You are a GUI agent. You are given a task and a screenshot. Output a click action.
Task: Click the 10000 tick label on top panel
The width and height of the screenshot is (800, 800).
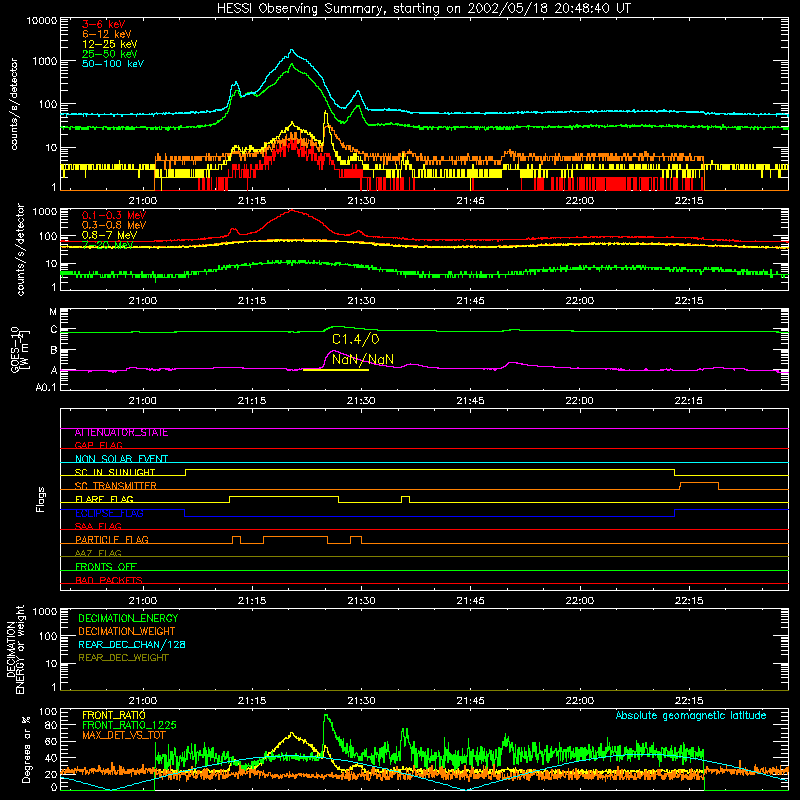[42, 20]
